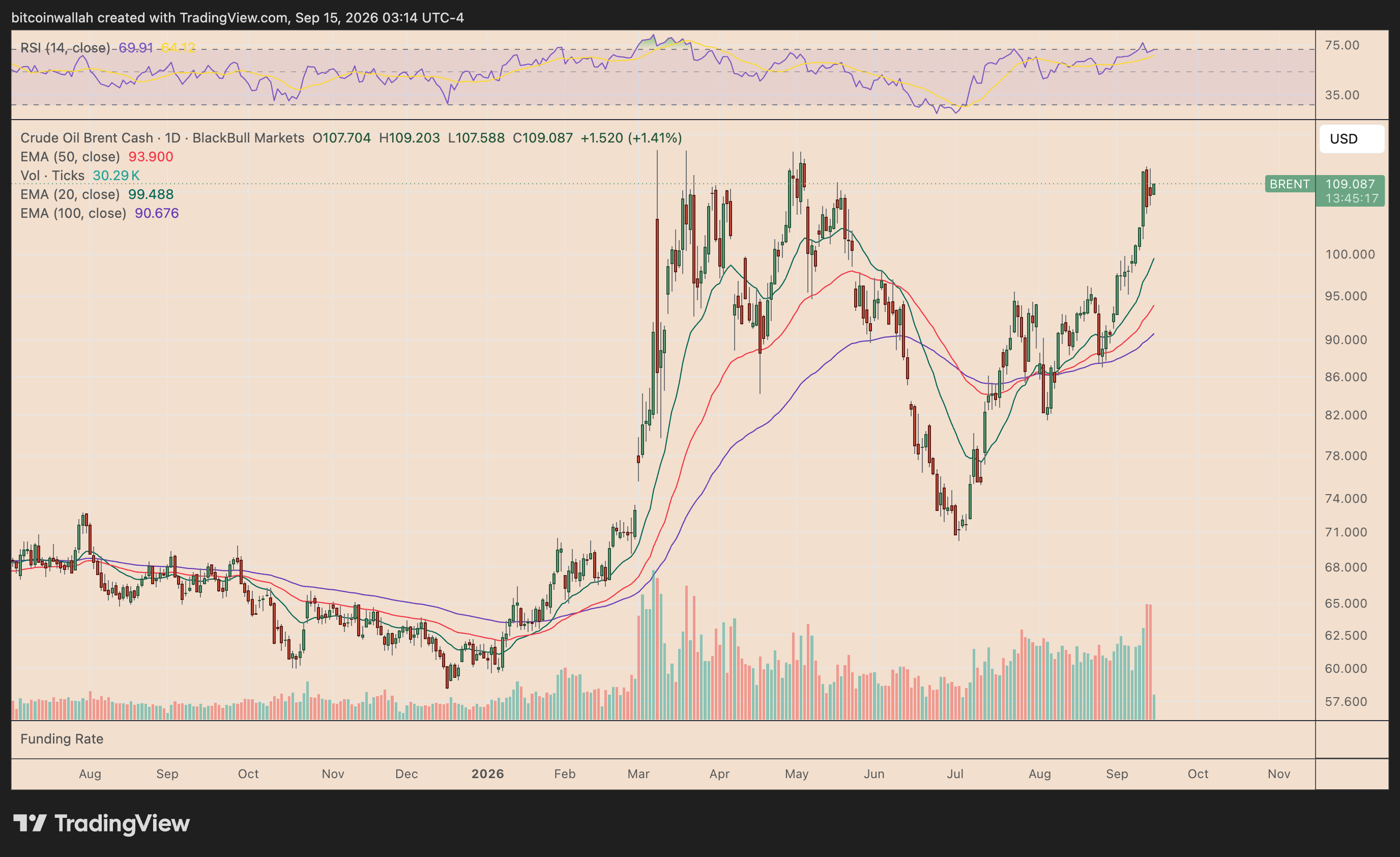The image size is (1400, 857).
Task: Click the RSI (14, close) indicator legend
Action: pyautogui.click(x=65, y=48)
